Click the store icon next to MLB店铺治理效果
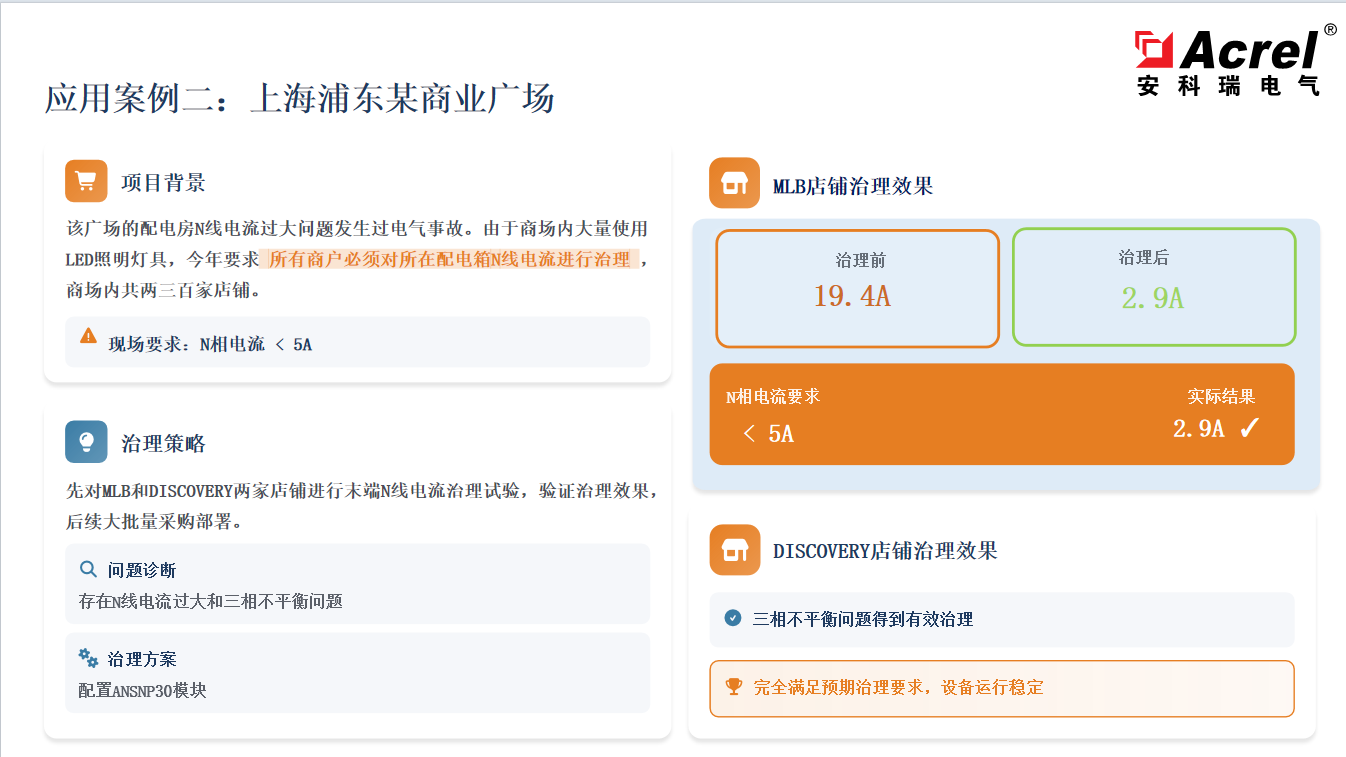1346x757 pixels. tap(734, 184)
